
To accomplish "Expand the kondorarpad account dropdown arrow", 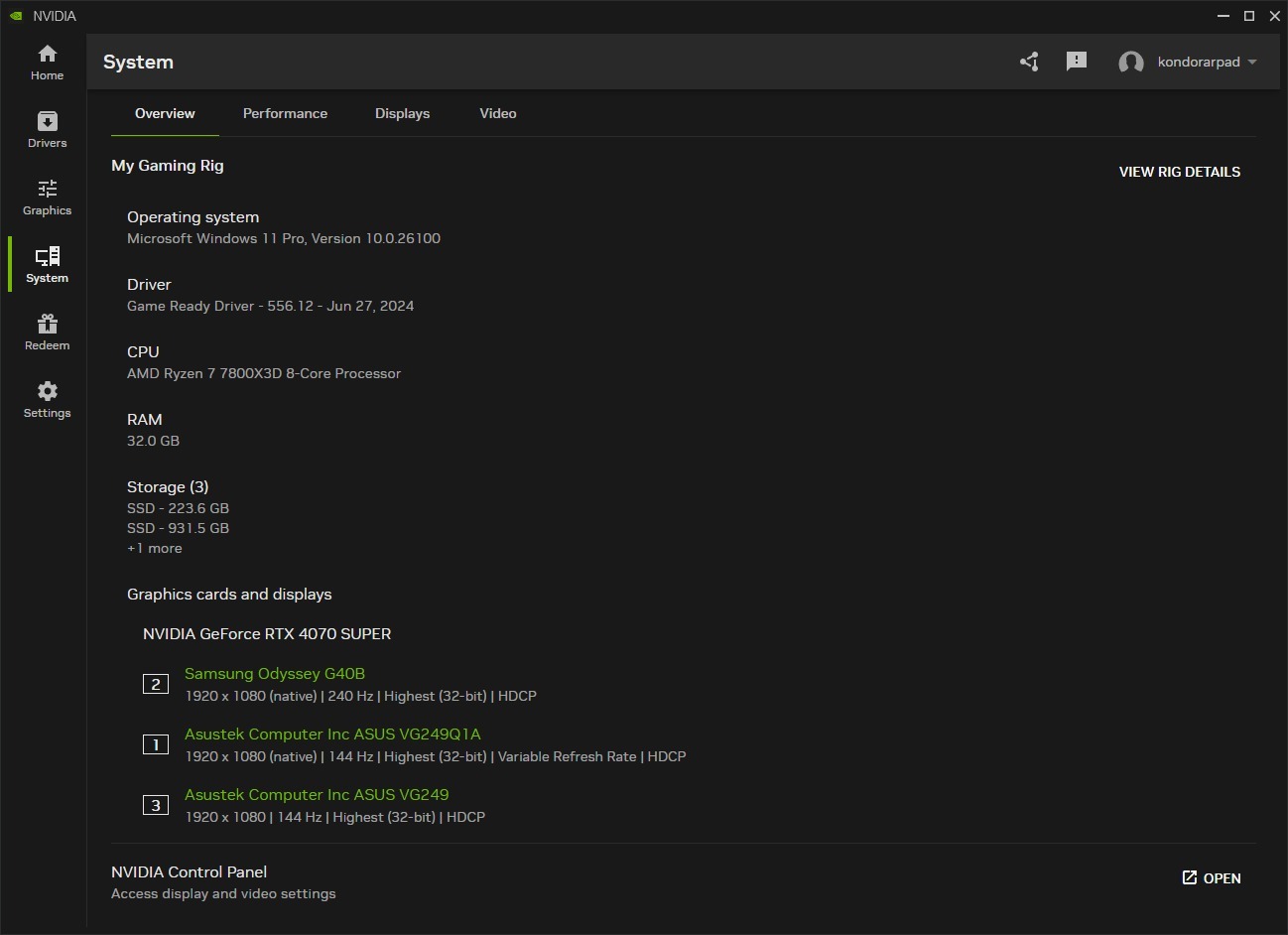I will pyautogui.click(x=1252, y=62).
